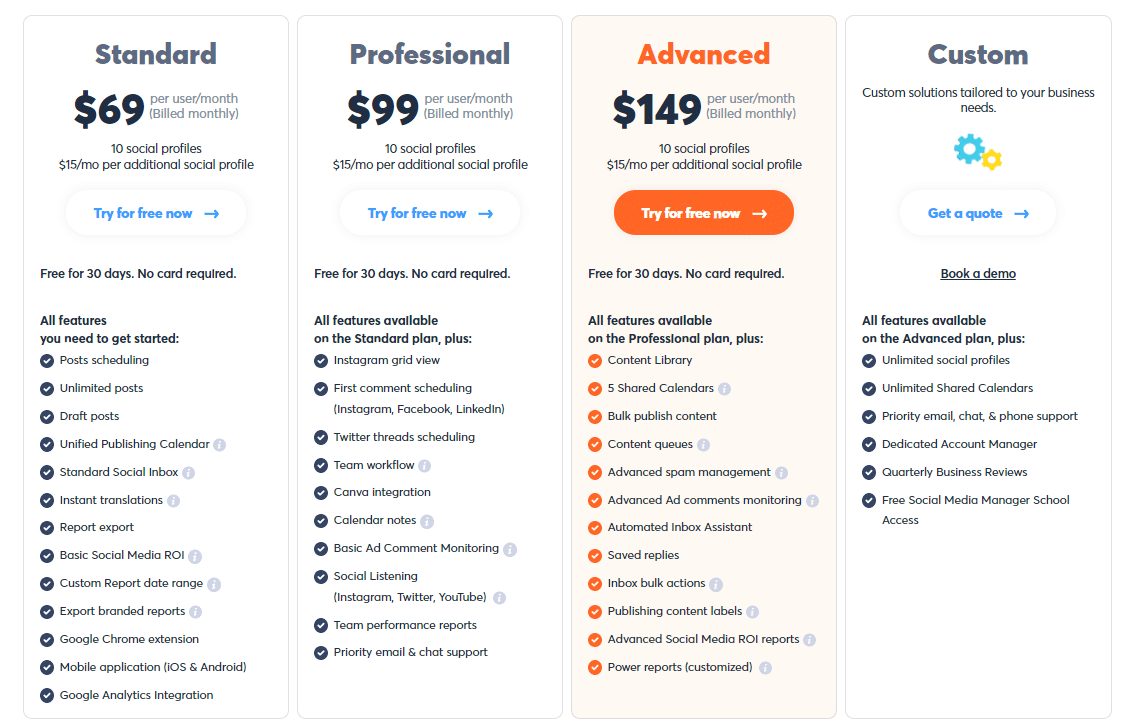The width and height of the screenshot is (1134, 725).
Task: Click Try for free now under Professional
Action: 430,213
